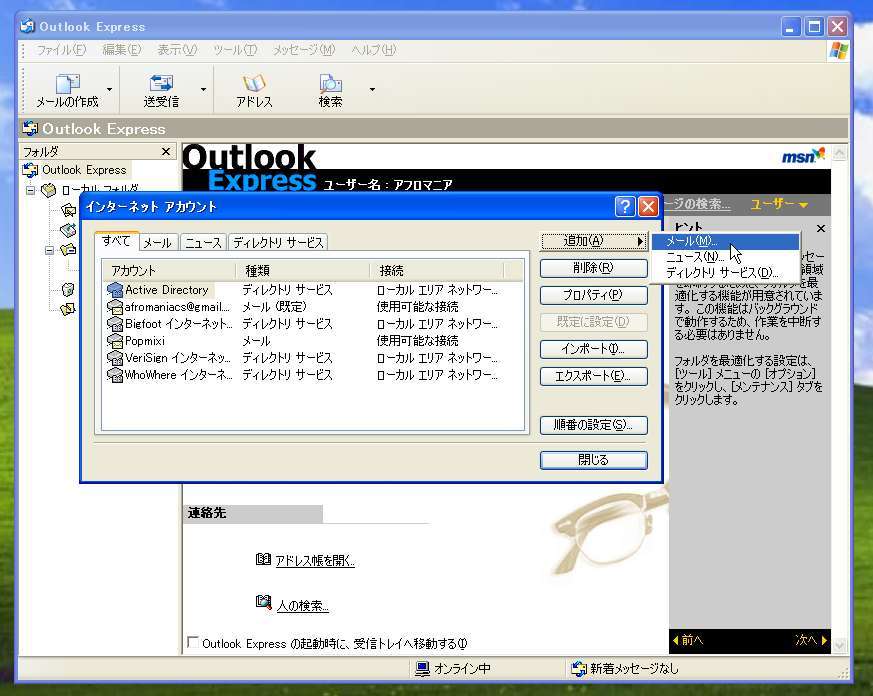
Task: Open the ツール(T) menu
Action: (235, 50)
